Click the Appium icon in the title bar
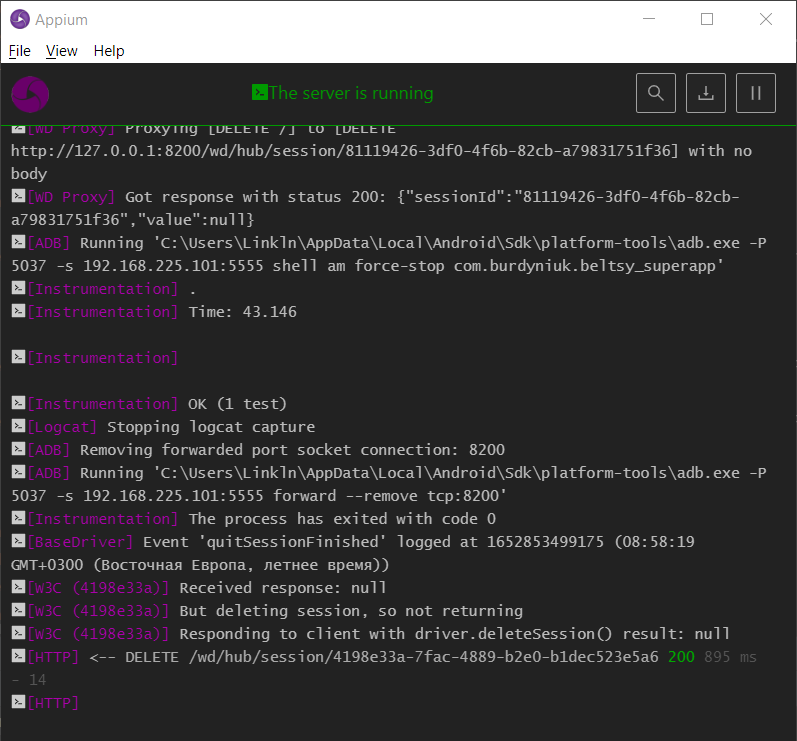The height and width of the screenshot is (741, 797). pyautogui.click(x=19, y=19)
